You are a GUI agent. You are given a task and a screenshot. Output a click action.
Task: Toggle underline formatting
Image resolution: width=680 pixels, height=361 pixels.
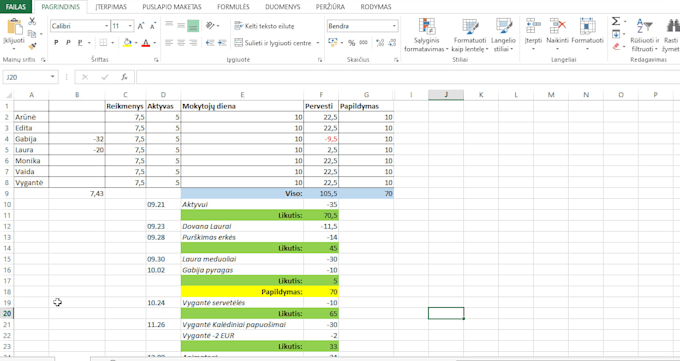[80, 43]
